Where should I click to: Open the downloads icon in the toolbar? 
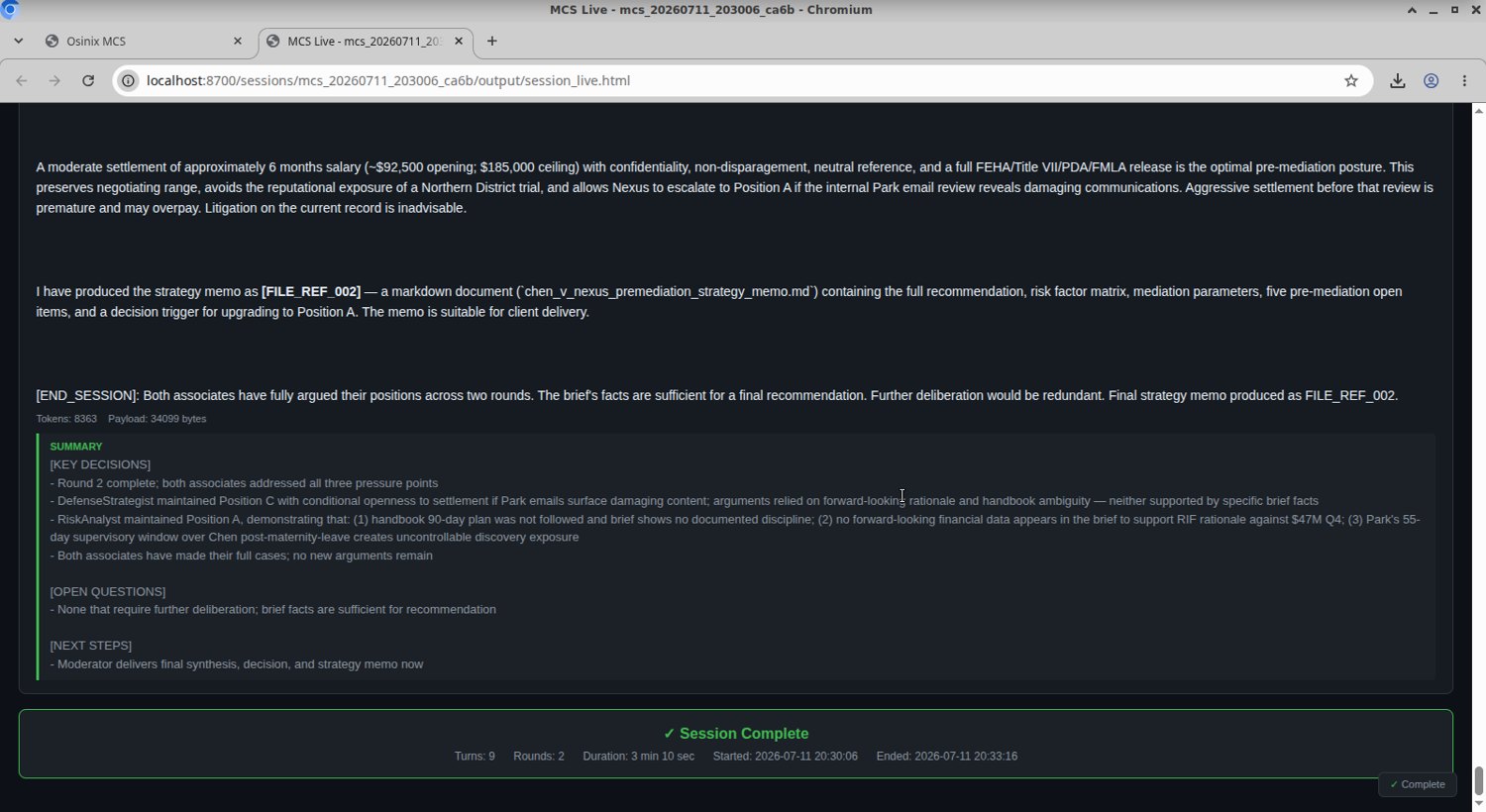point(1398,80)
